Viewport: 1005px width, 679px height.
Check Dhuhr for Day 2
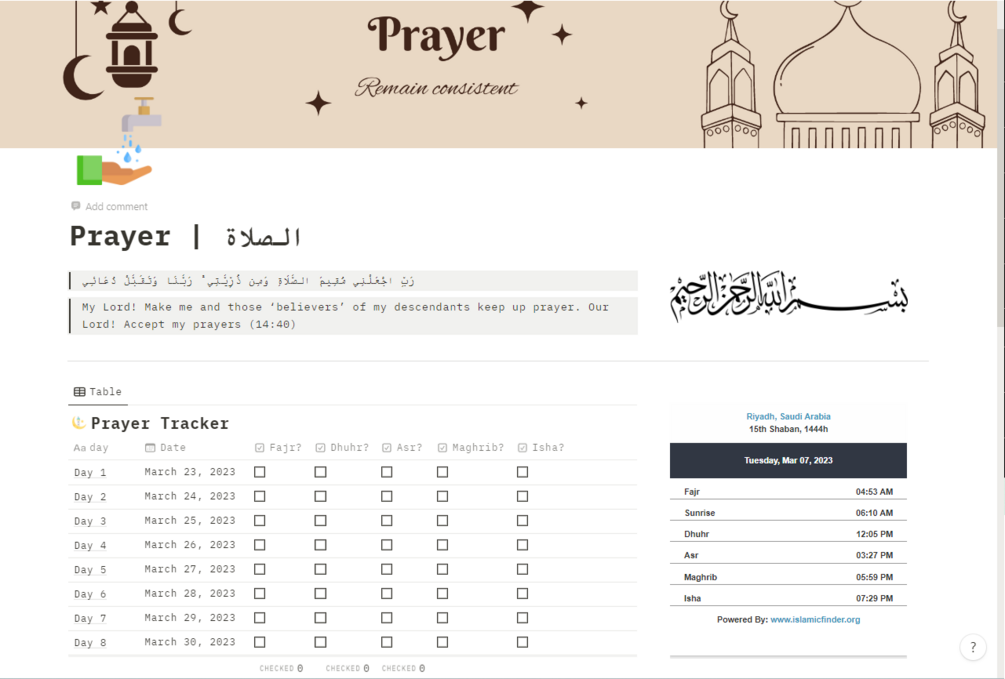tap(320, 496)
